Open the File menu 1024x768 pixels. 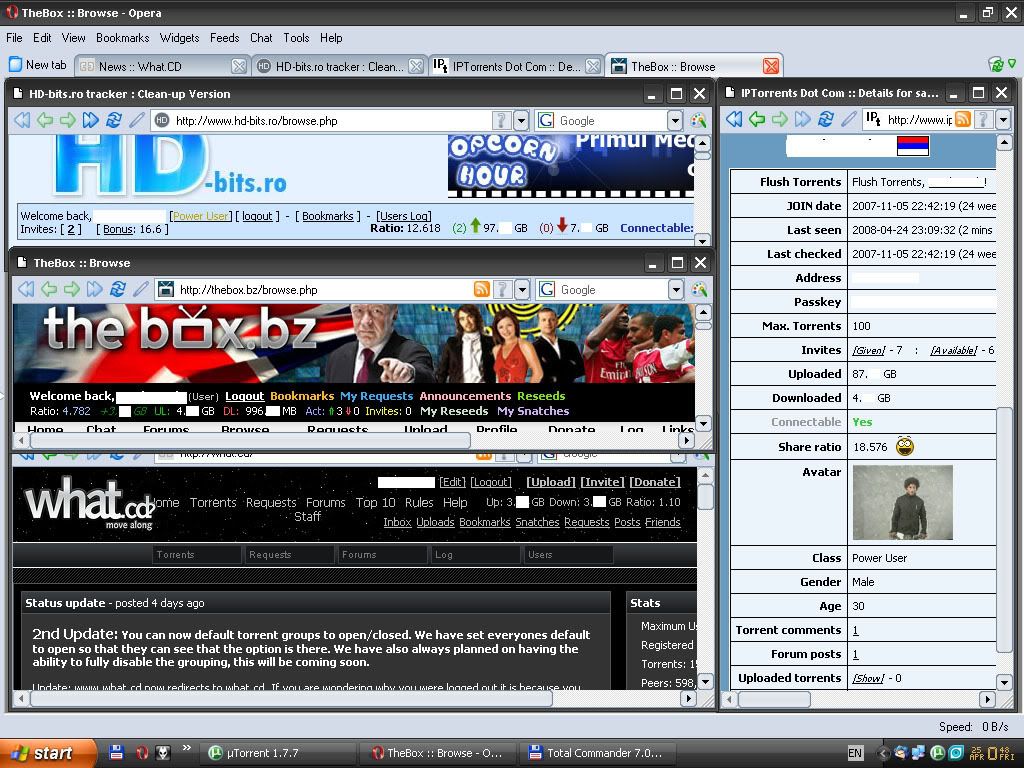coord(14,38)
